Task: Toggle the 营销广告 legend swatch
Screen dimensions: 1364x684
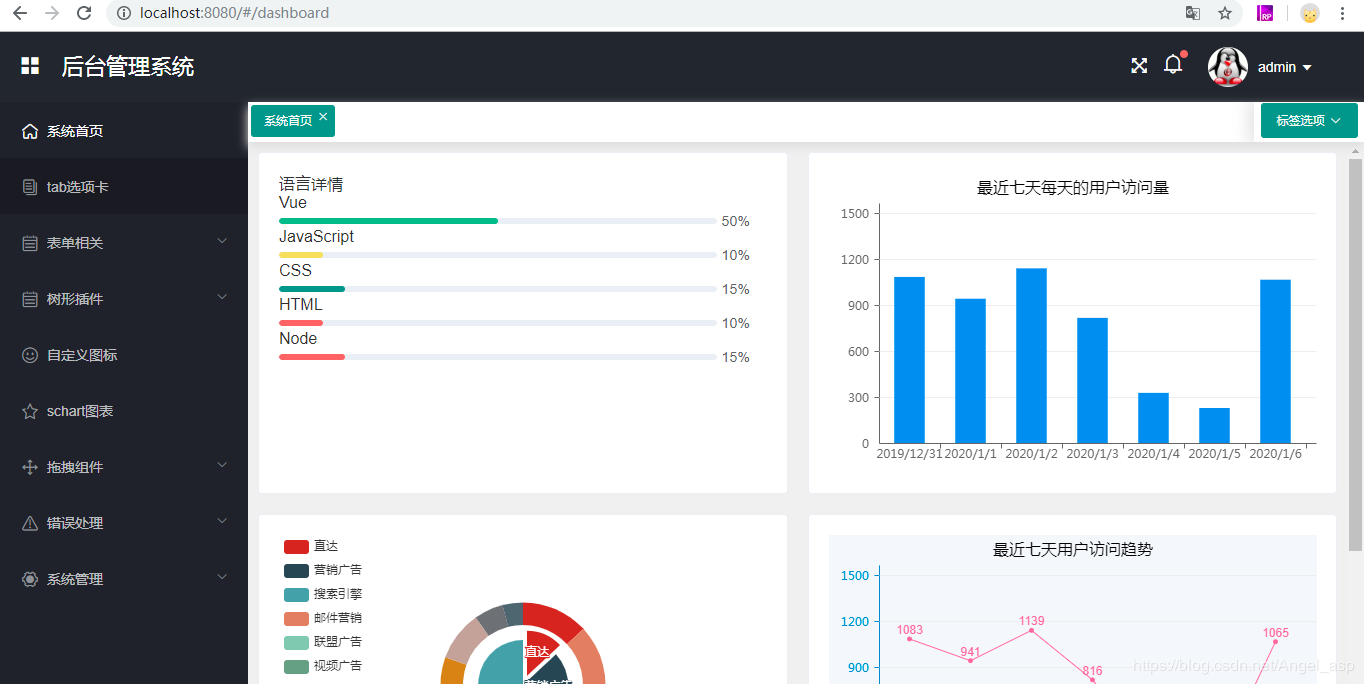Action: 296,571
